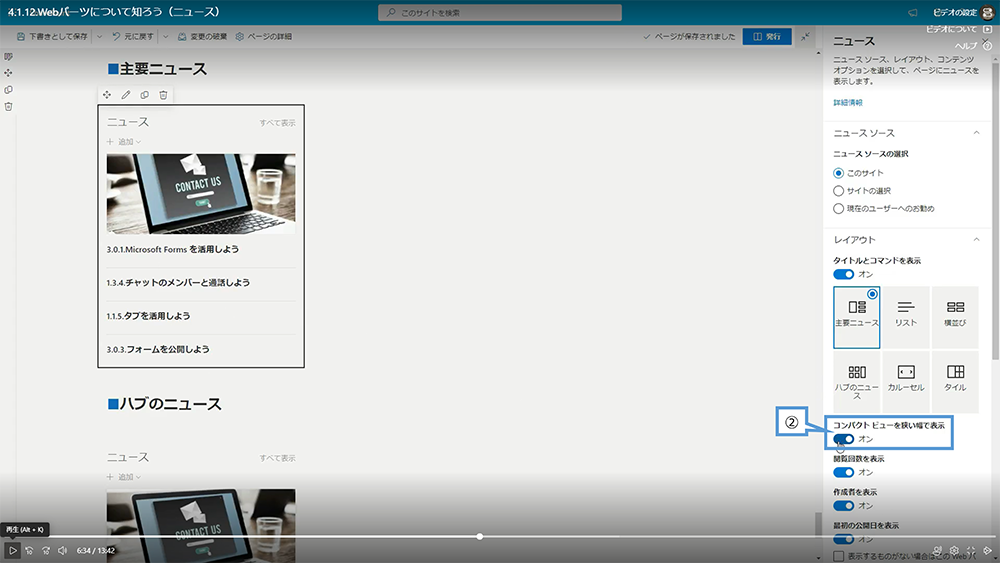Click すべて表示 in the first news part
Screen dimensions: 1000x563
coord(277,123)
